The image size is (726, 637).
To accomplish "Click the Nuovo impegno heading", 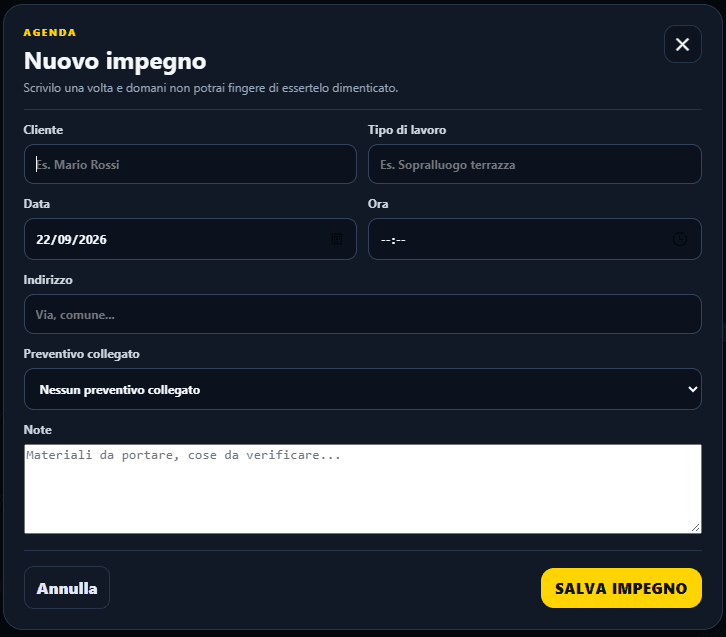I will [x=115, y=61].
